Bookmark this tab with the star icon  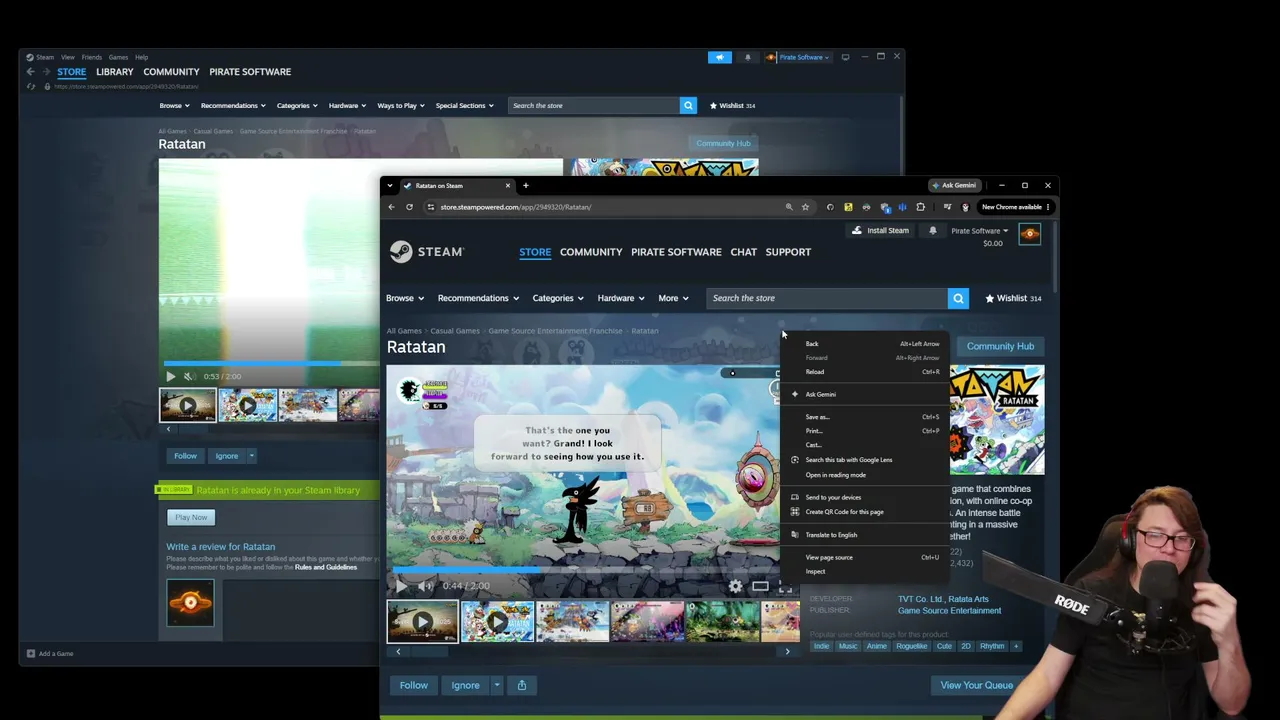coord(805,207)
